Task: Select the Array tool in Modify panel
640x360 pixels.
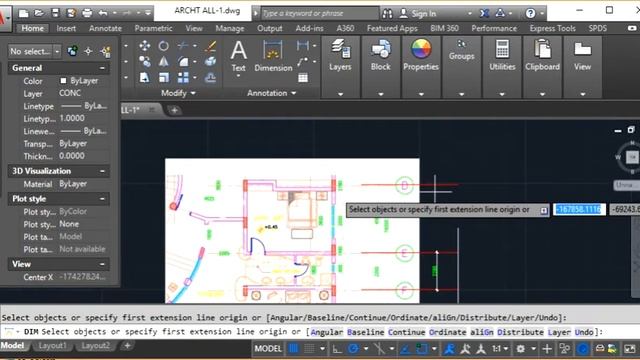Action: [183, 77]
